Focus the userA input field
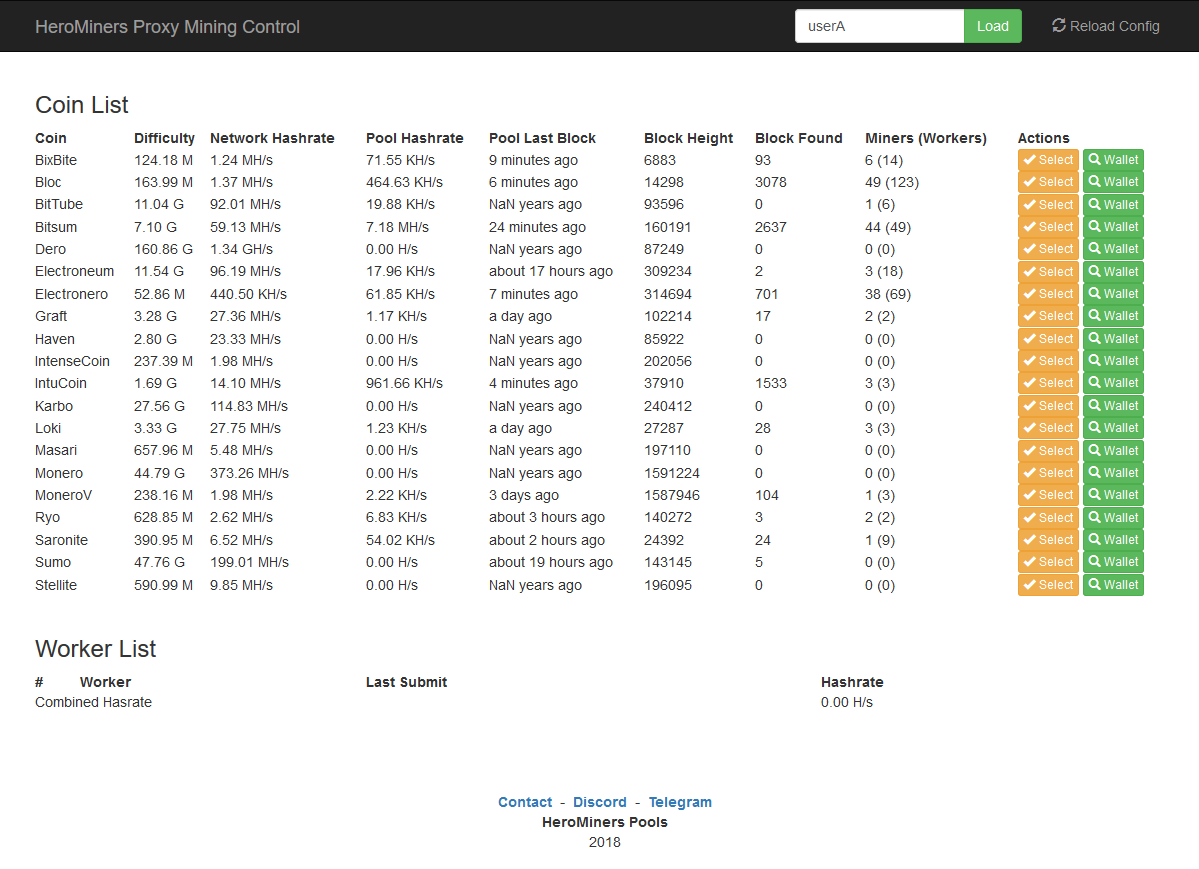 [x=879, y=26]
